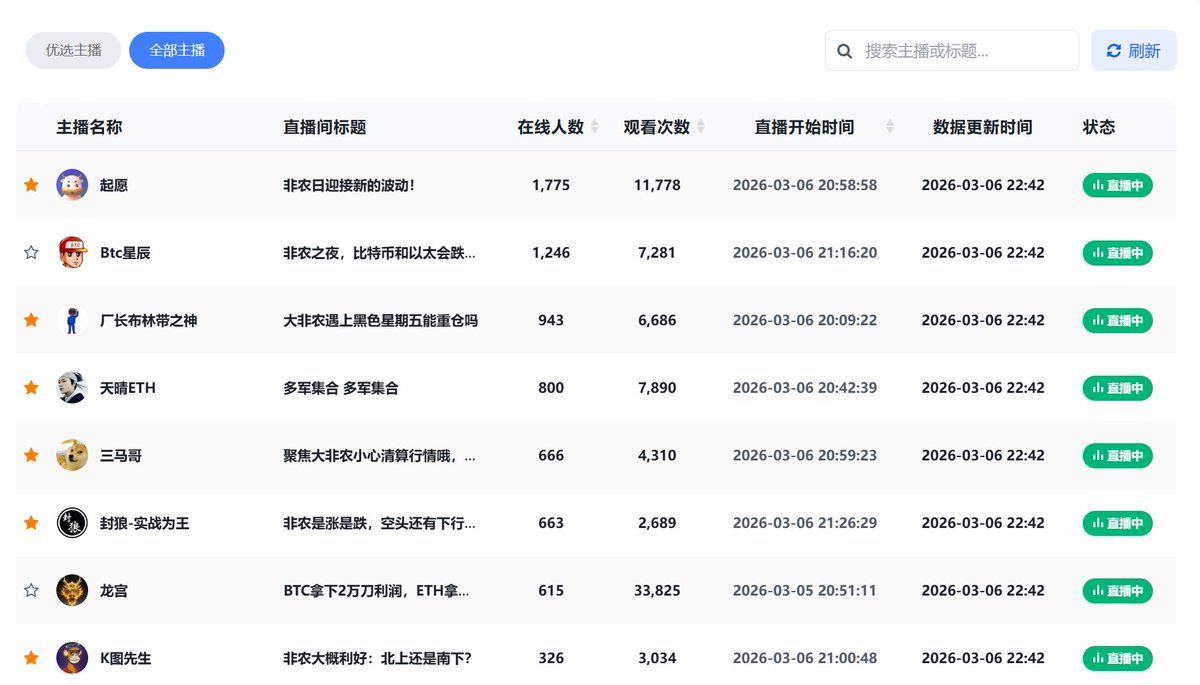Click the sort control on 直播开始时间
This screenshot has width=1200, height=685.
point(889,126)
